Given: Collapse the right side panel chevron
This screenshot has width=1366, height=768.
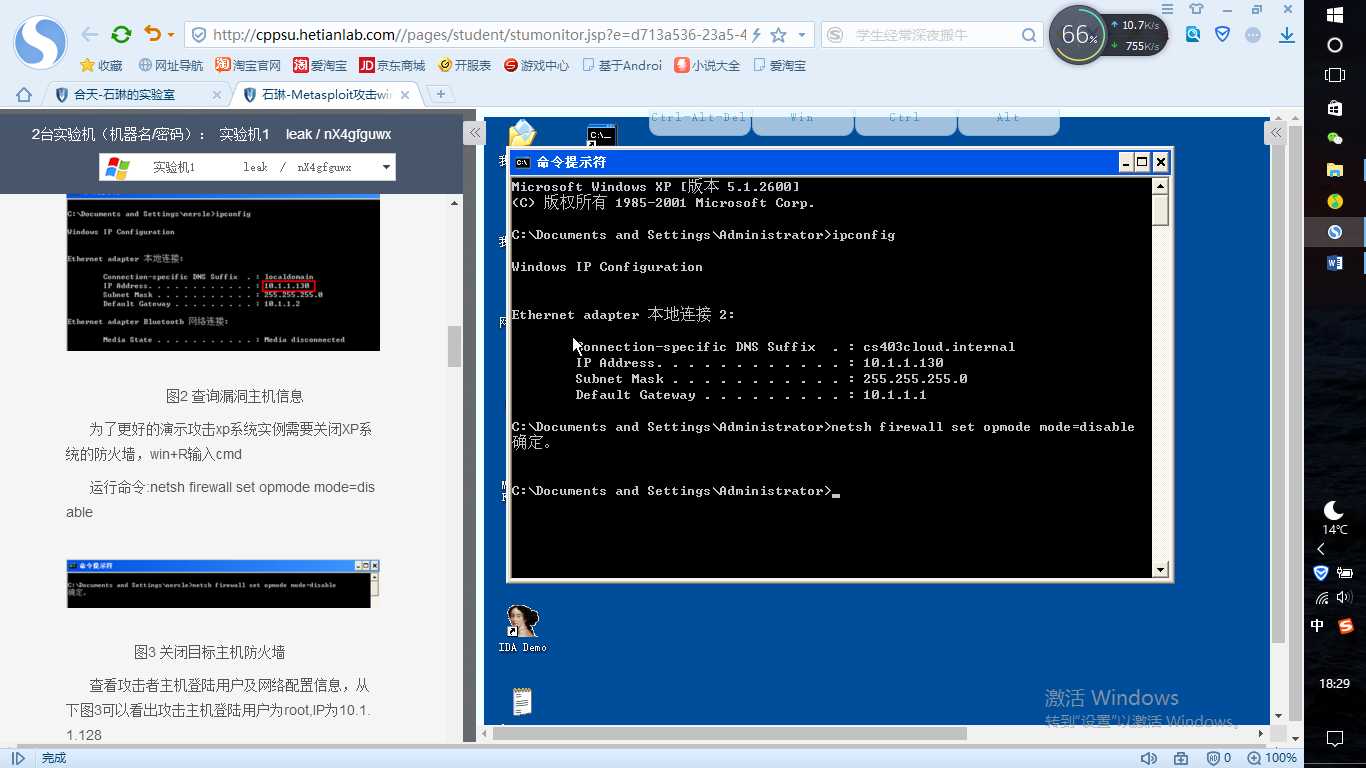Looking at the screenshot, I should point(1275,132).
